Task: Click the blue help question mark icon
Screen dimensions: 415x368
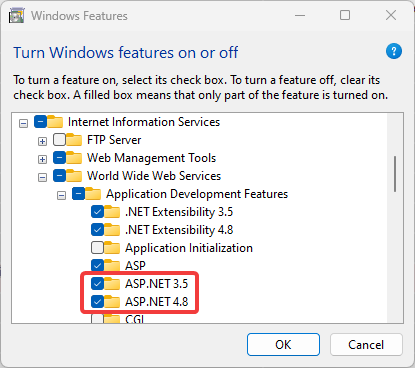Action: click(394, 51)
